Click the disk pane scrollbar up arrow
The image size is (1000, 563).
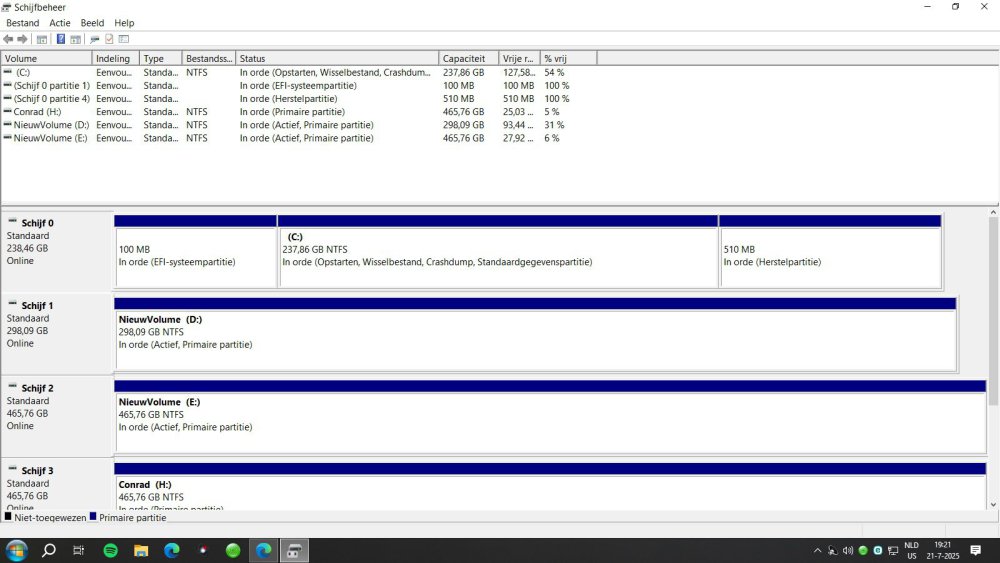(x=993, y=212)
